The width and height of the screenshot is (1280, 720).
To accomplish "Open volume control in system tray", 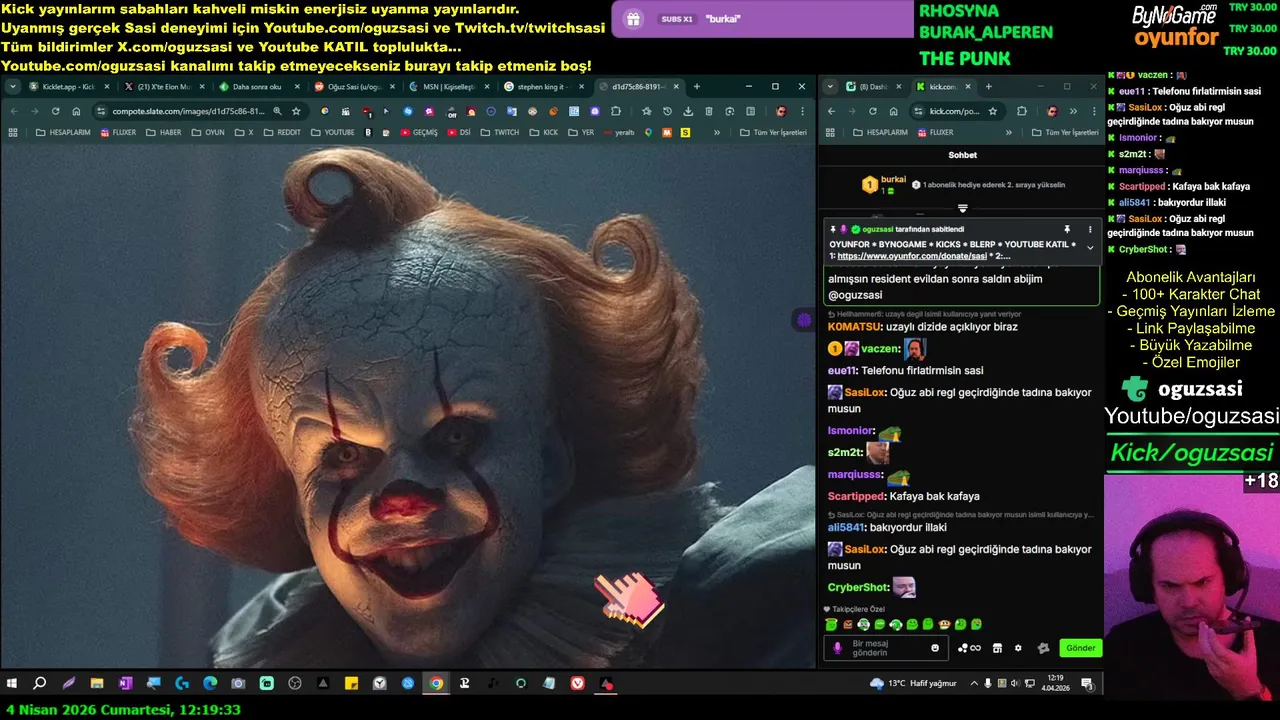I will coord(1015,684).
